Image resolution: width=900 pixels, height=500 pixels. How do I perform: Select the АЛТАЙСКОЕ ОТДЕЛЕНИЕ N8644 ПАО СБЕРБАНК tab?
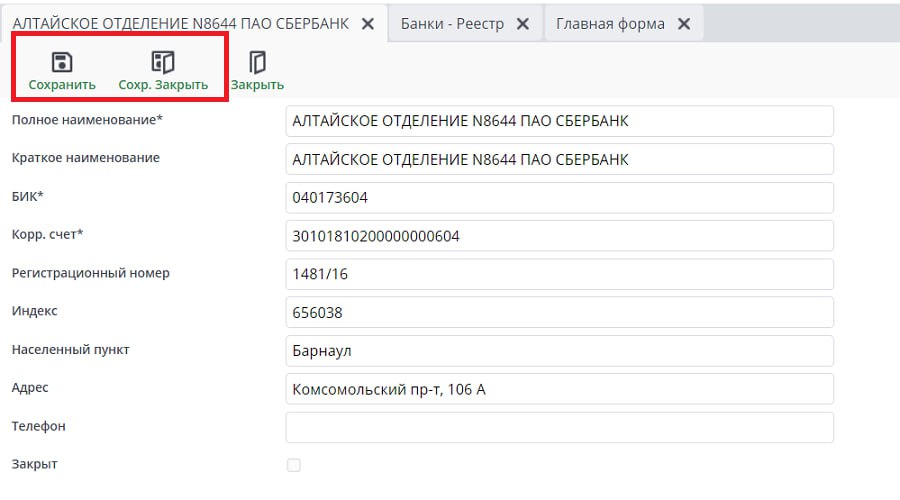[x=180, y=23]
